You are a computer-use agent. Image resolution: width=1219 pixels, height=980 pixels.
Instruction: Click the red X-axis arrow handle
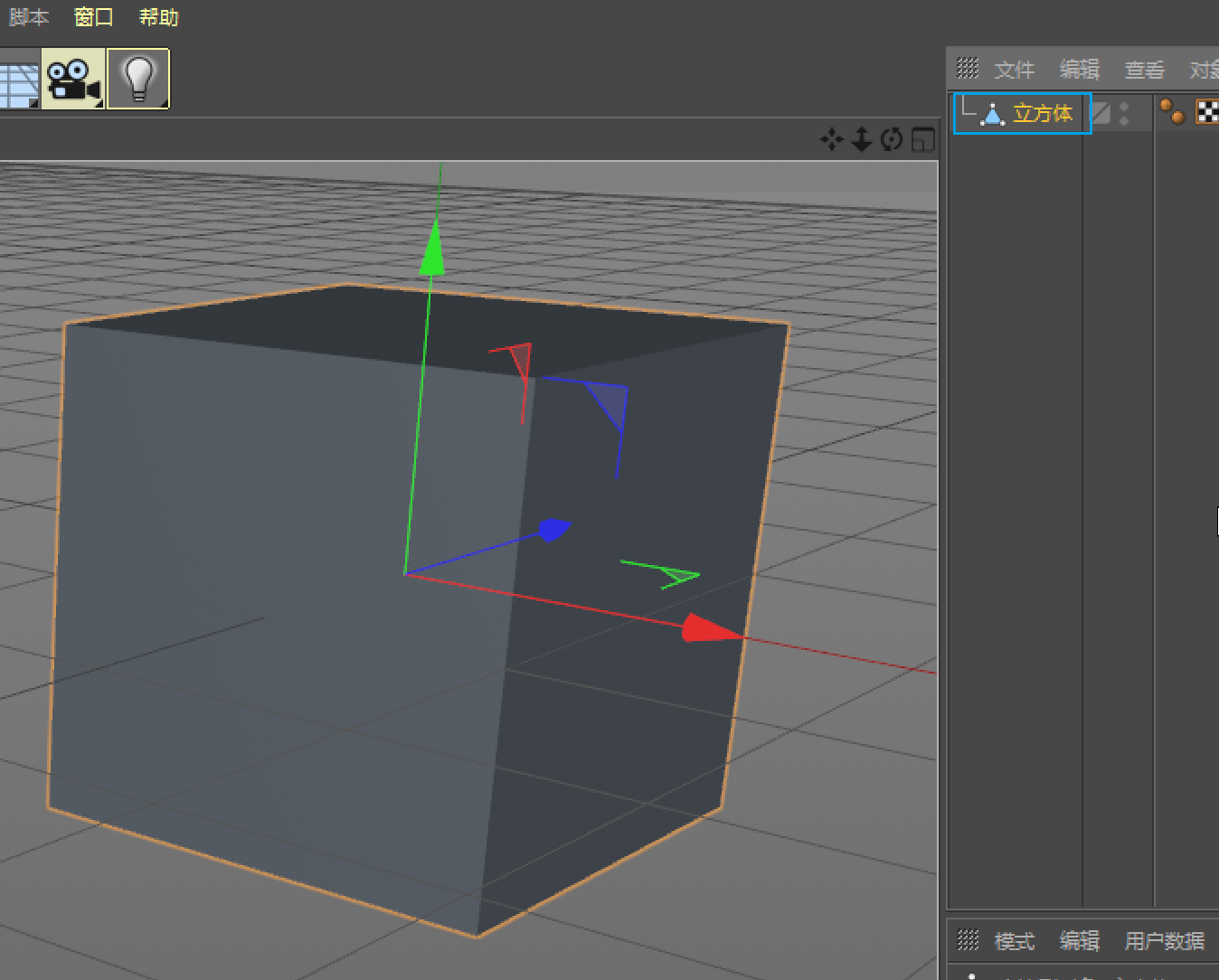(x=711, y=628)
